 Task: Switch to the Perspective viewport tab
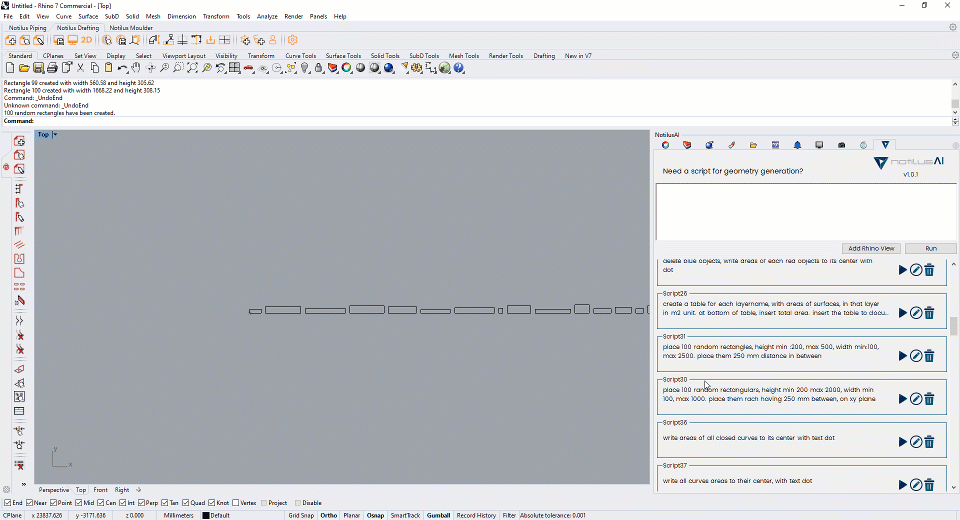coord(54,490)
